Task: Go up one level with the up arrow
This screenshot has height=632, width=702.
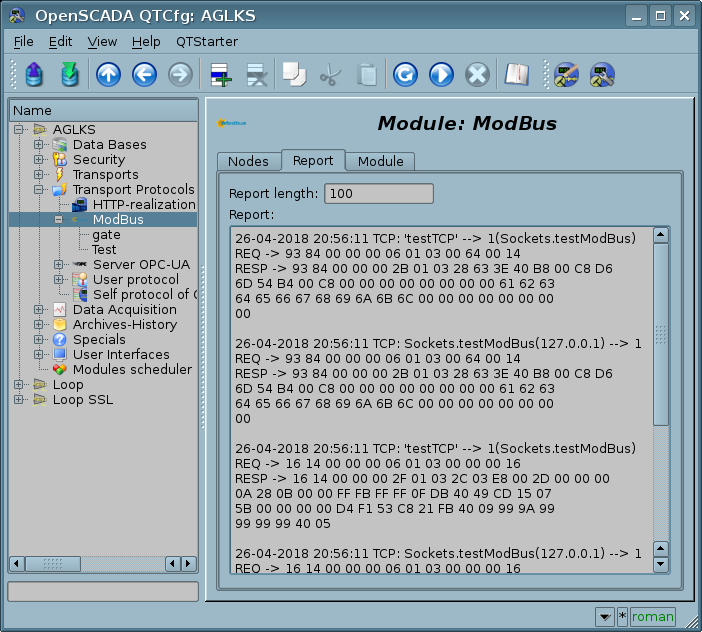Action: (x=108, y=75)
